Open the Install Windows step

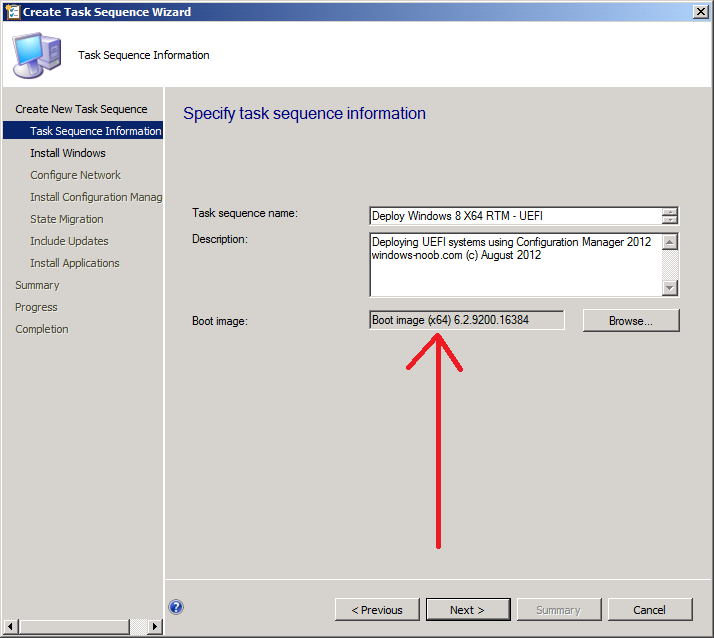click(x=68, y=153)
